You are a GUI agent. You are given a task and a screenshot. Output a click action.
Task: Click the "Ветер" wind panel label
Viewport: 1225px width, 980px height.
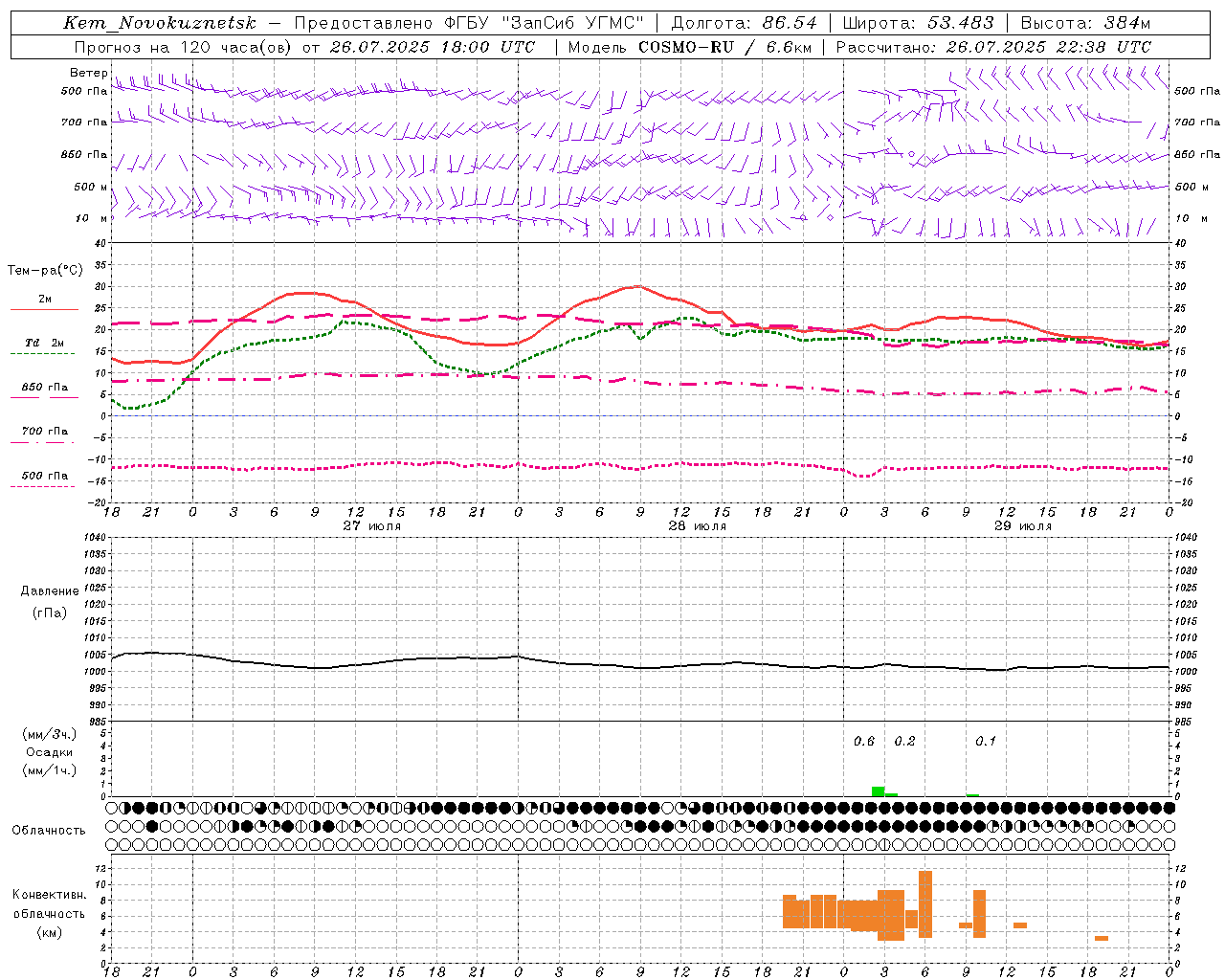click(89, 73)
